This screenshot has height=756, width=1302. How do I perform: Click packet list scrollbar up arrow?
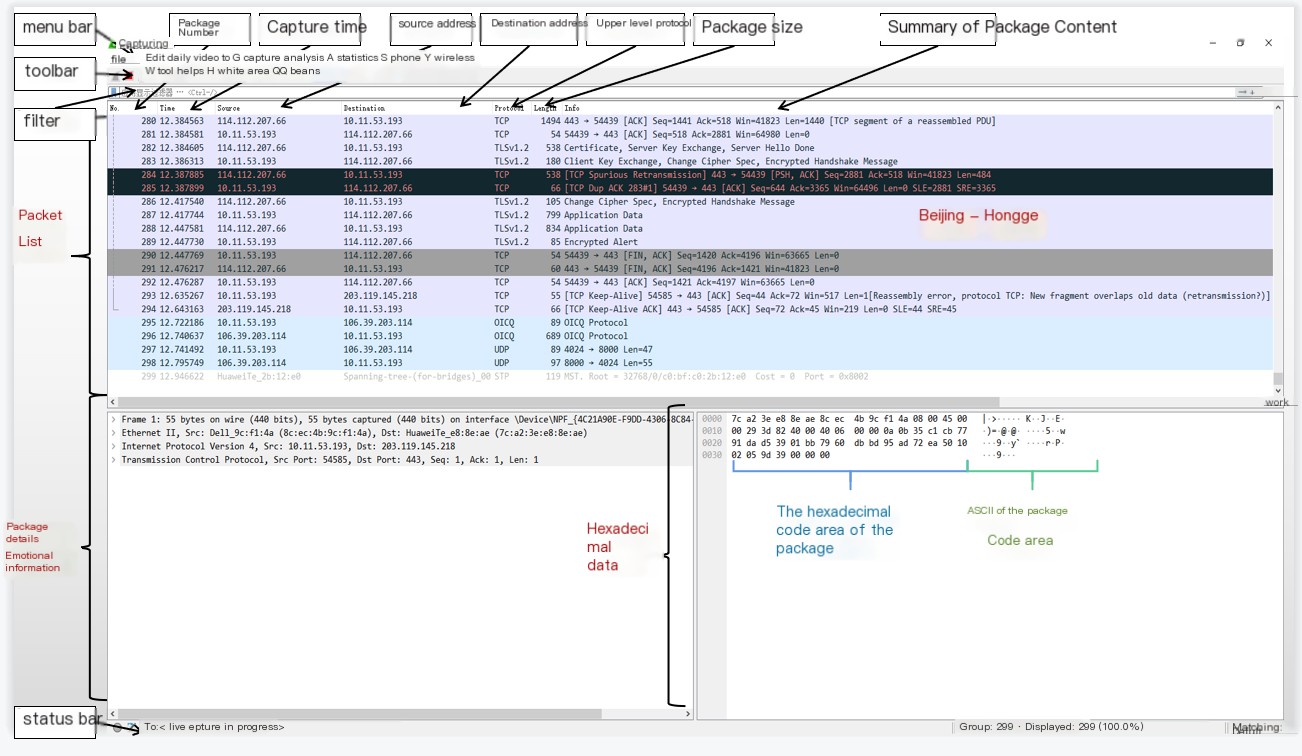[1278, 108]
